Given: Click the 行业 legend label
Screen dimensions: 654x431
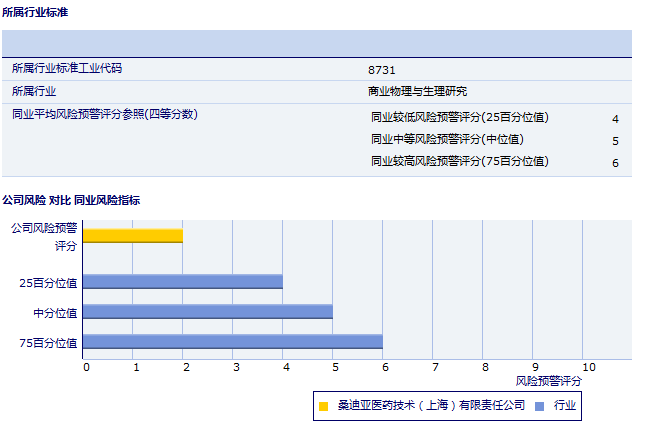Looking at the screenshot, I should point(565,405).
